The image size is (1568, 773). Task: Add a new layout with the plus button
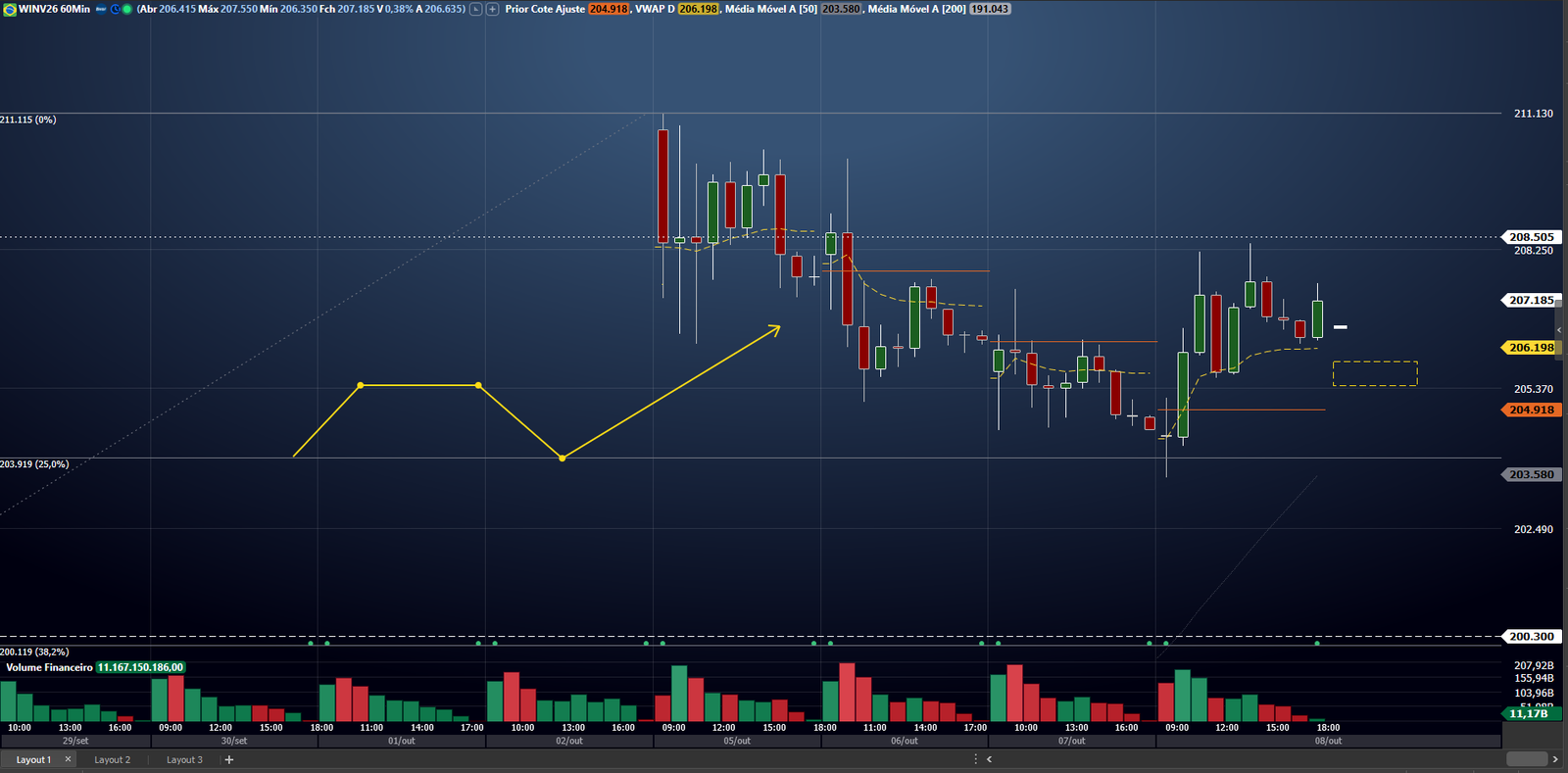[229, 759]
